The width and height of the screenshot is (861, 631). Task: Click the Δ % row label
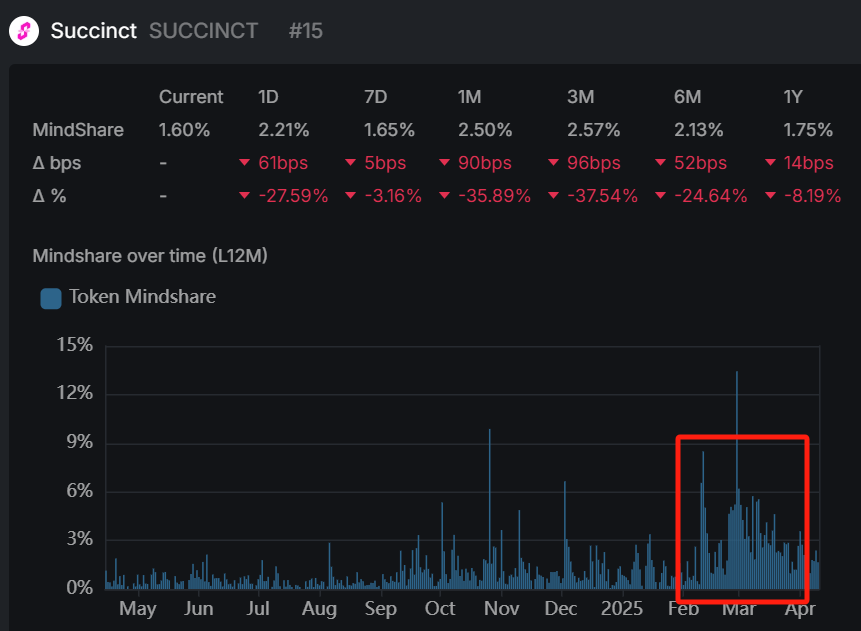point(49,196)
